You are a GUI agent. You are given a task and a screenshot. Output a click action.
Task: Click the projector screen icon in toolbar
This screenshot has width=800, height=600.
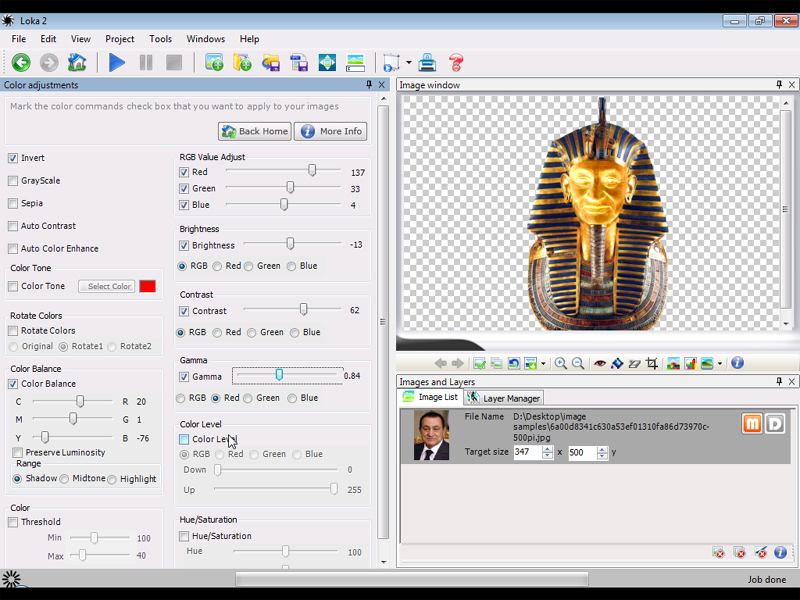(391, 63)
